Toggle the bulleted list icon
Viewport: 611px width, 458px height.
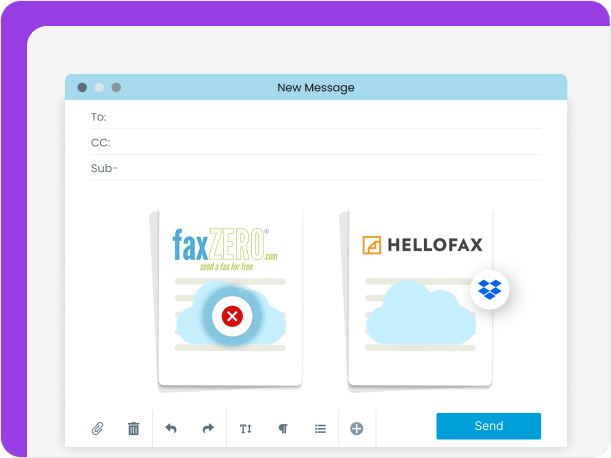tap(320, 429)
